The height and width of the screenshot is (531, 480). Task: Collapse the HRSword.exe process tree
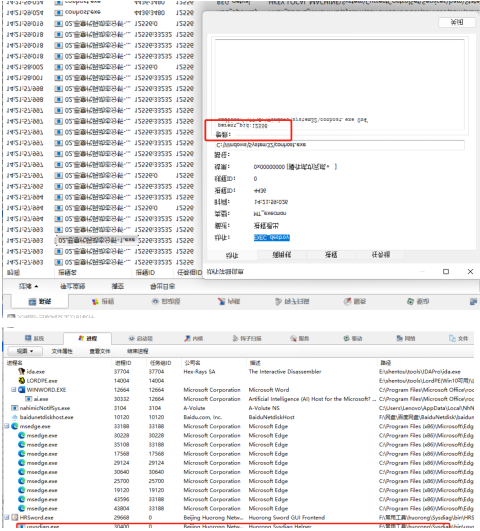(7, 517)
